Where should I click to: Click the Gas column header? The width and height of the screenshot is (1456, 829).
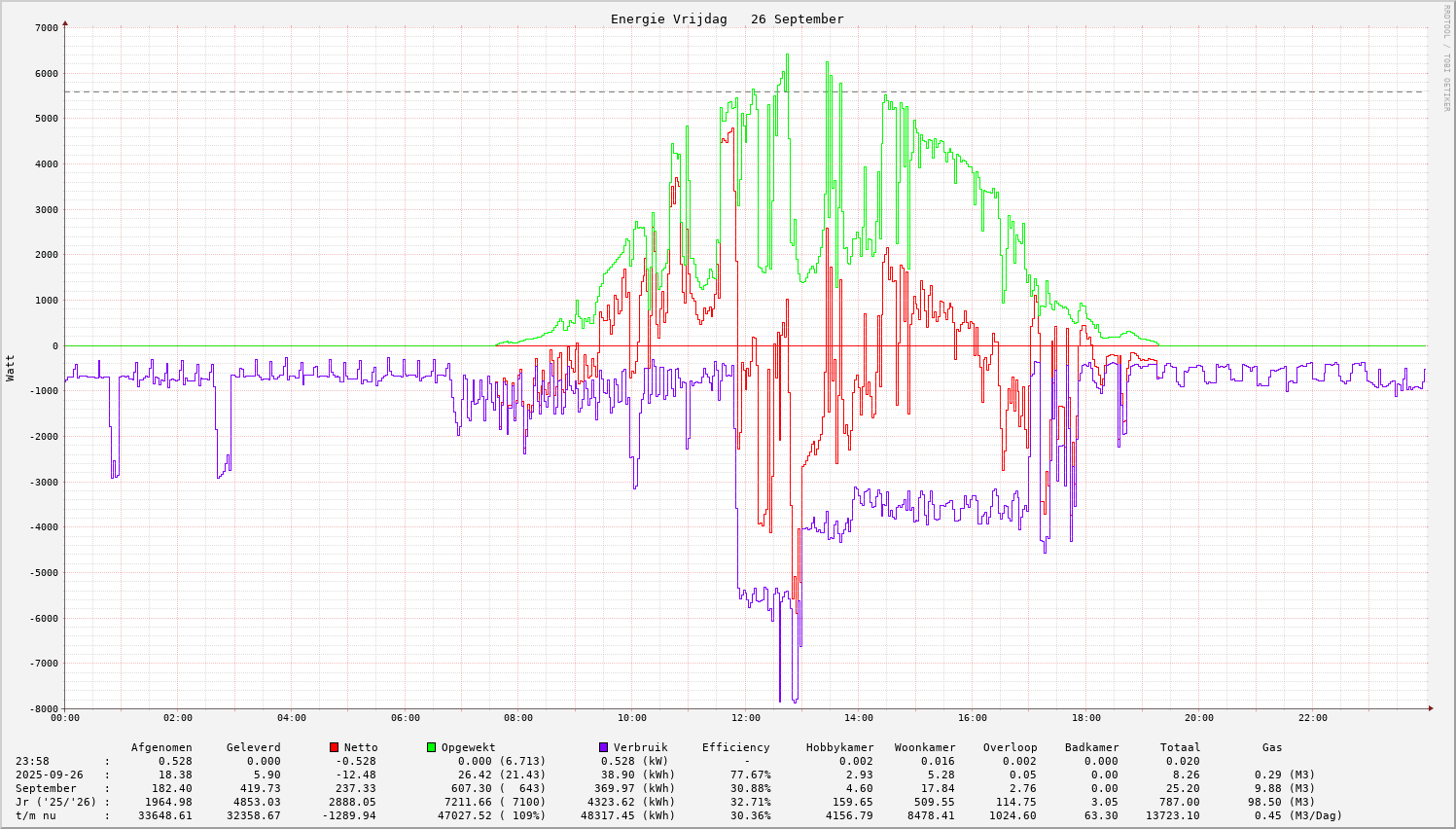pos(1272,747)
